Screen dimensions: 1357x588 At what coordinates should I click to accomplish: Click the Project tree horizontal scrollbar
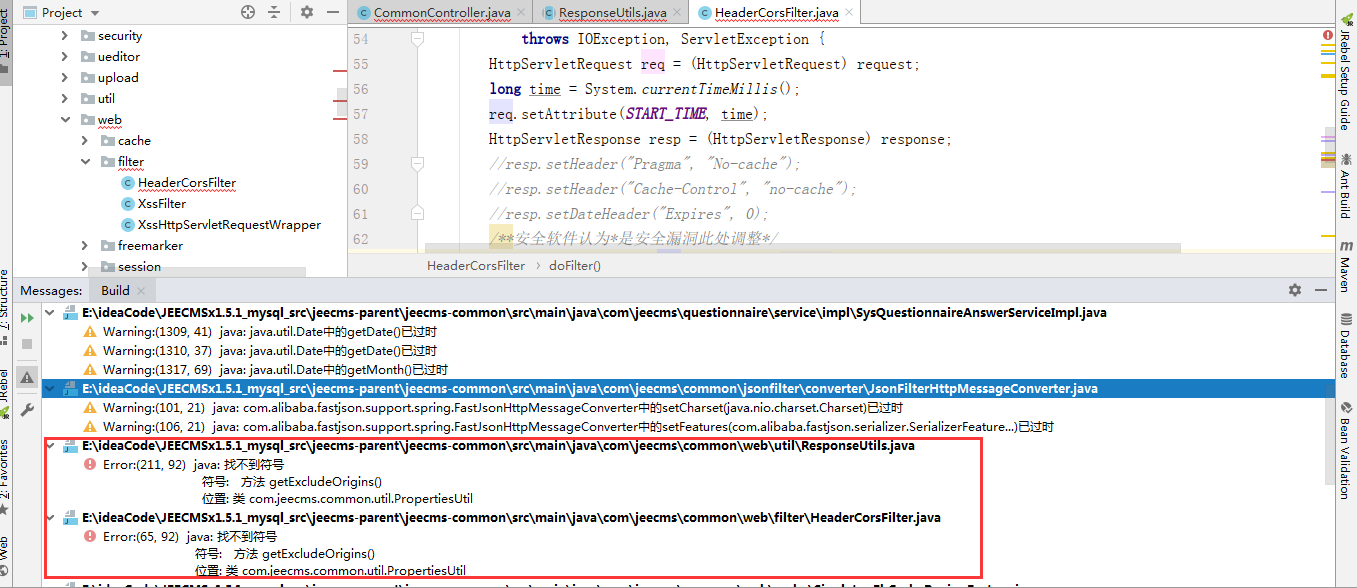[196, 271]
